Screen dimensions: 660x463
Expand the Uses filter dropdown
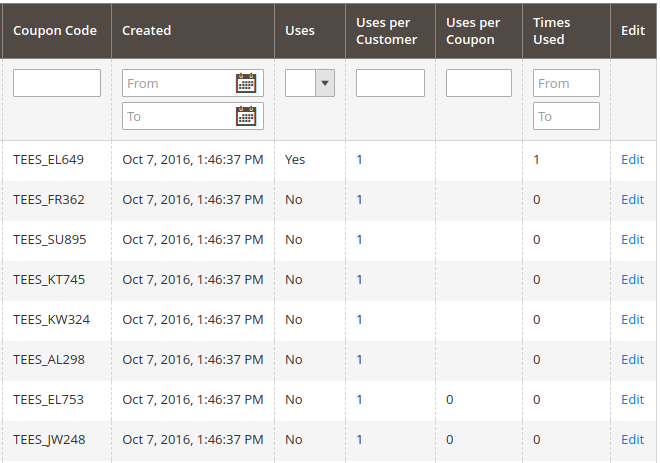310,83
